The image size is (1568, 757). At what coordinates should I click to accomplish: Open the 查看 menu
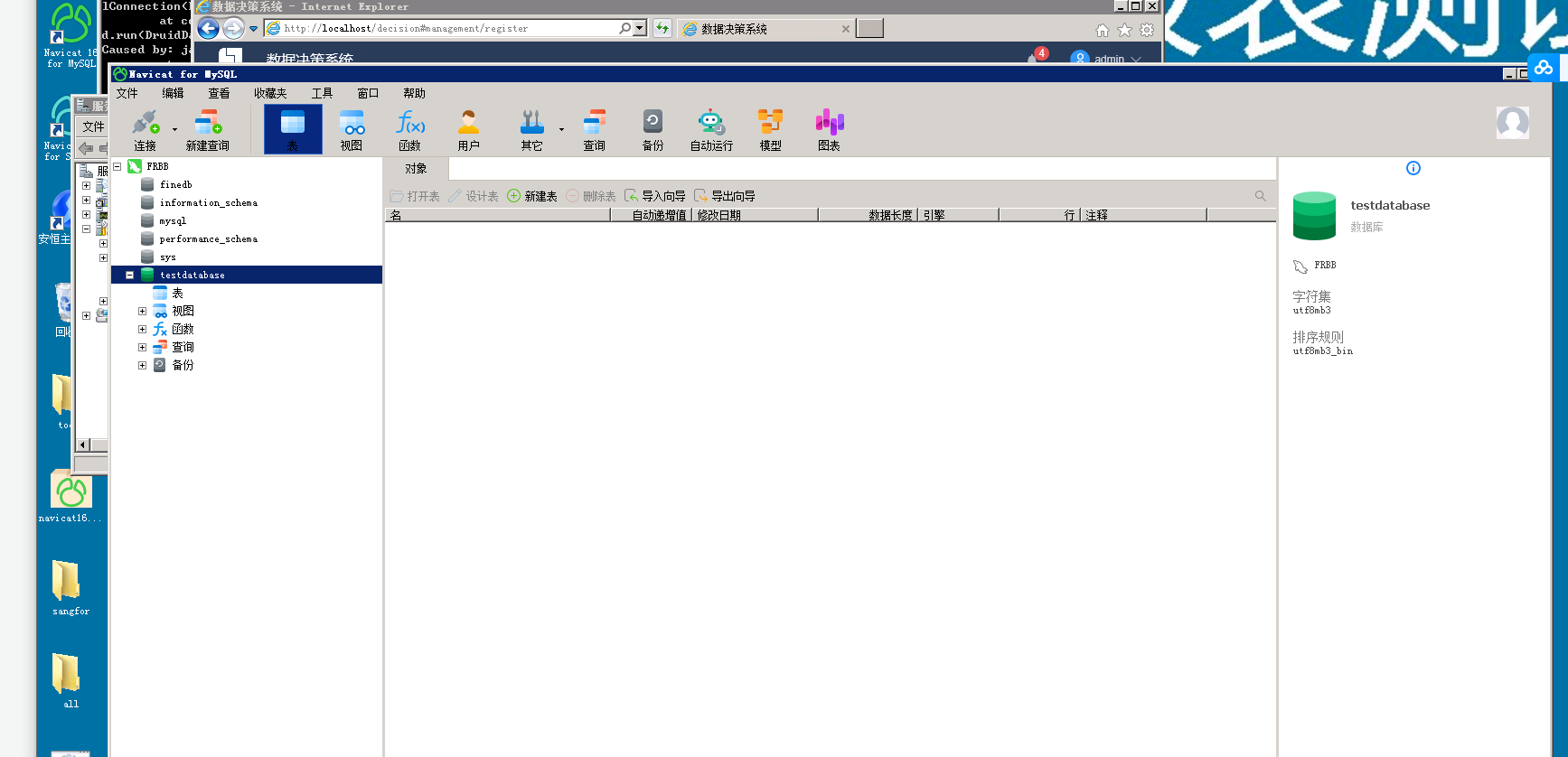[x=219, y=93]
